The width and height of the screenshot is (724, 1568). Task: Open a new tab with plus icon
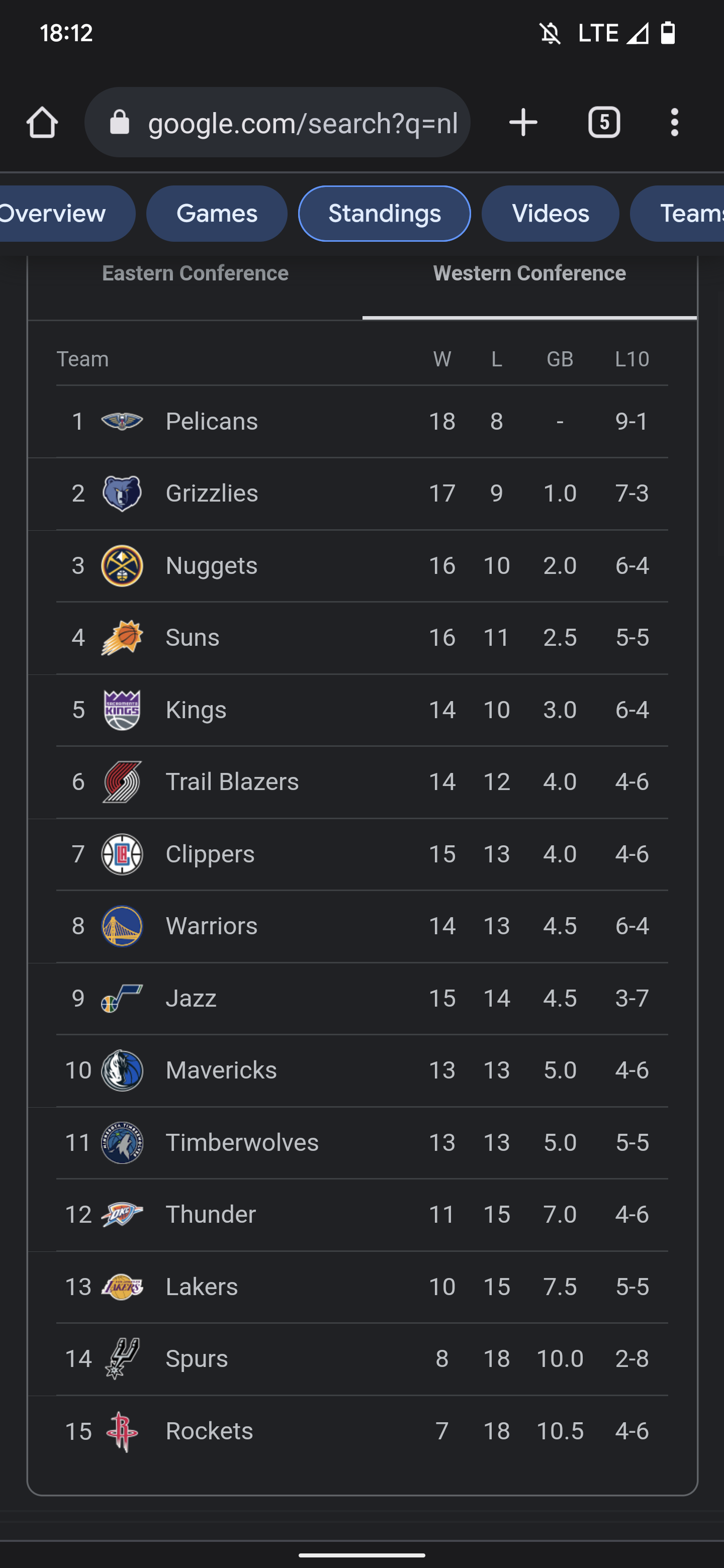point(523,122)
